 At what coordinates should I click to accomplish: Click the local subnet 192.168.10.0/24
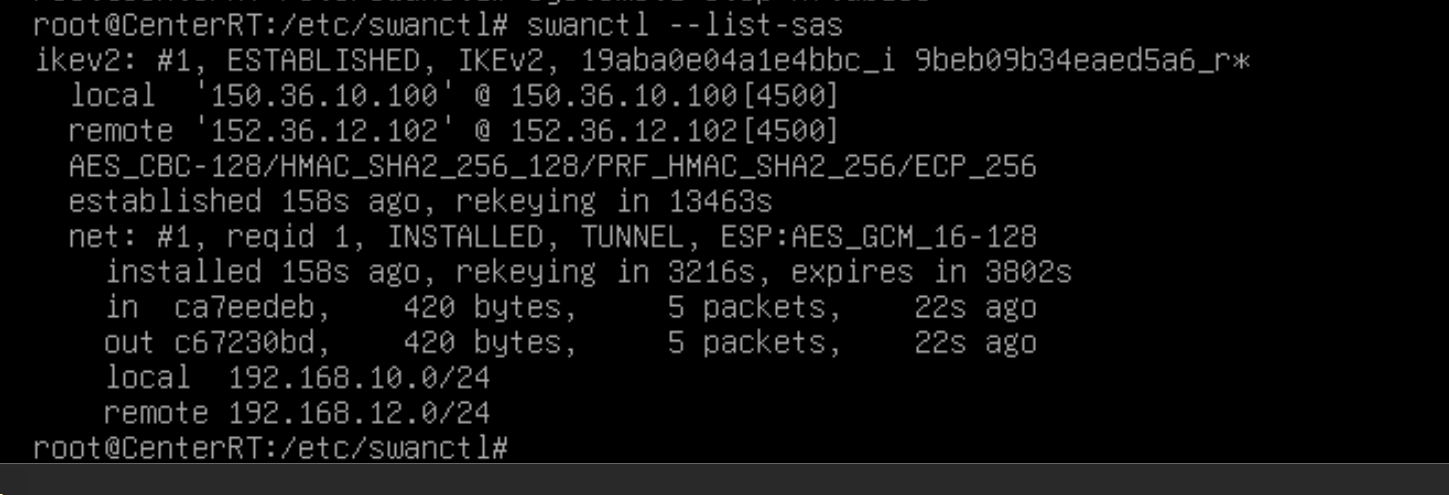(x=359, y=378)
